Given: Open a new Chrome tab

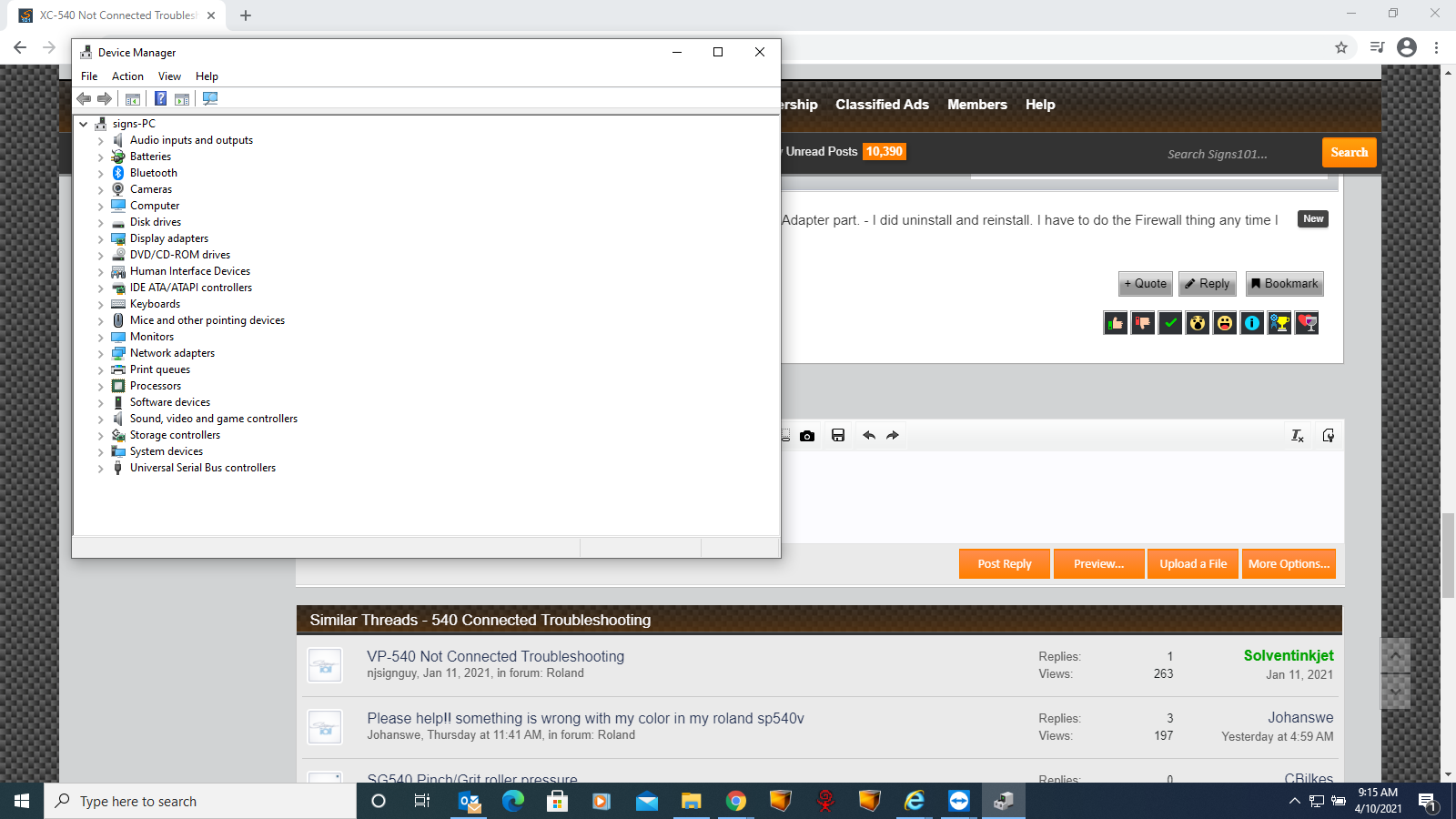Looking at the screenshot, I should click(x=246, y=15).
